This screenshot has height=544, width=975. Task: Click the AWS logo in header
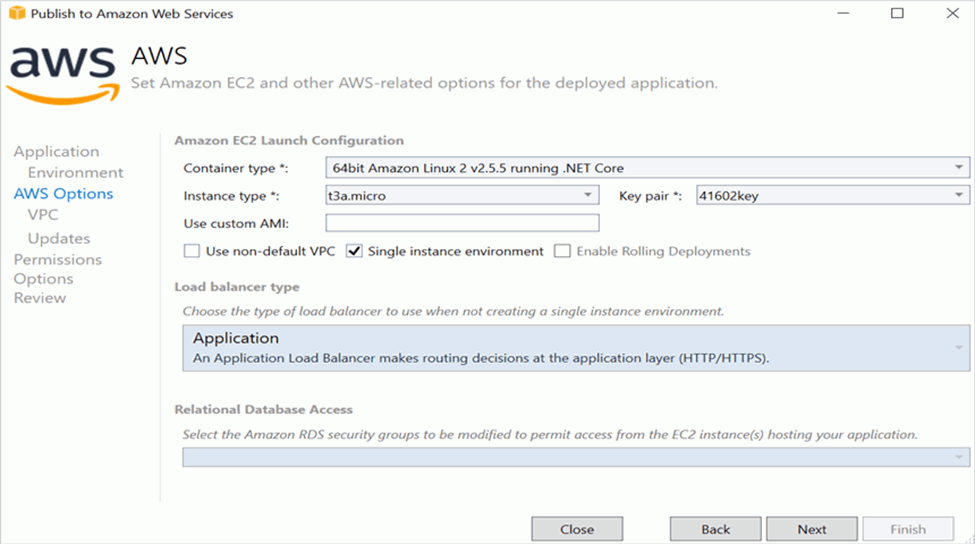tap(62, 71)
